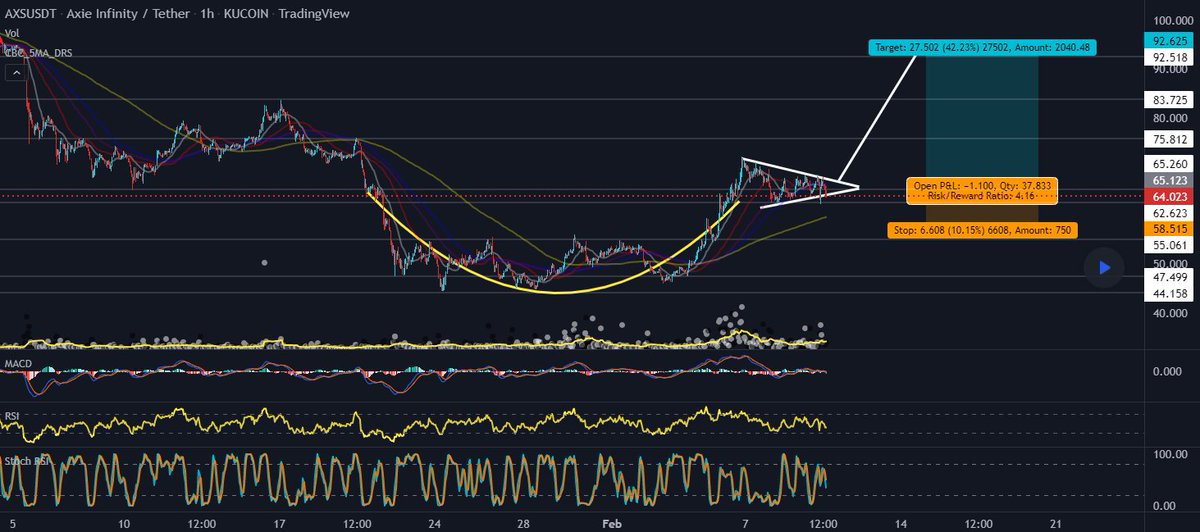This screenshot has width=1200, height=532.
Task: Click the 21 date on time axis
Action: (x=1055, y=522)
